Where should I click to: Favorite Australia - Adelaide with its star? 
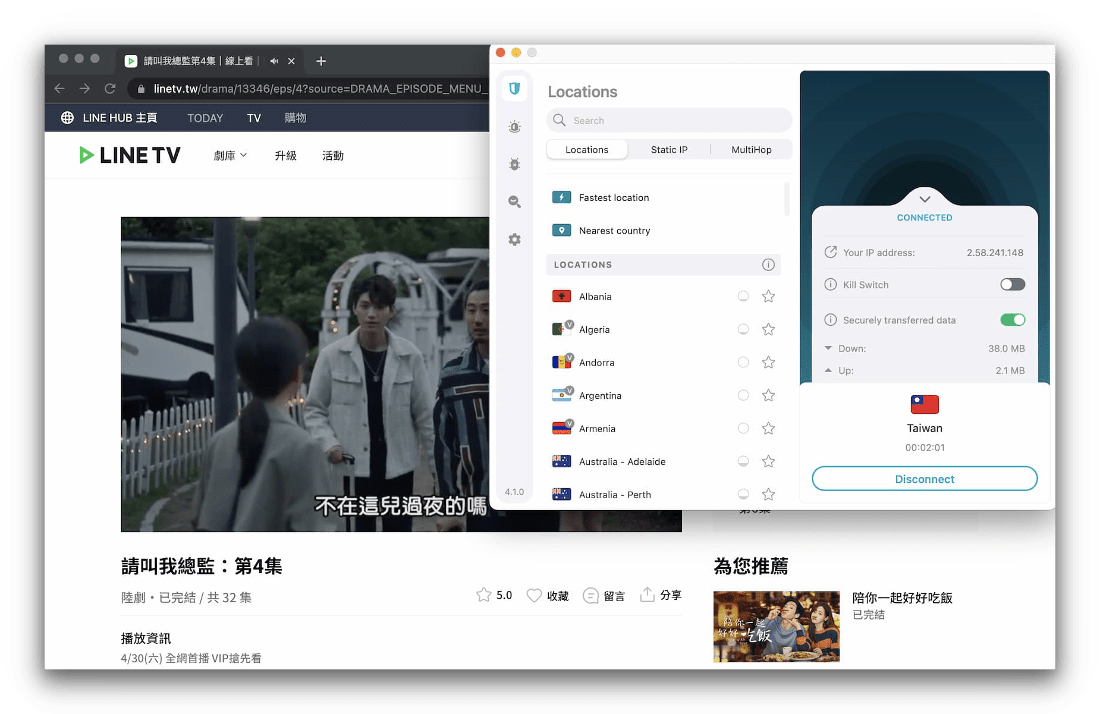(768, 461)
